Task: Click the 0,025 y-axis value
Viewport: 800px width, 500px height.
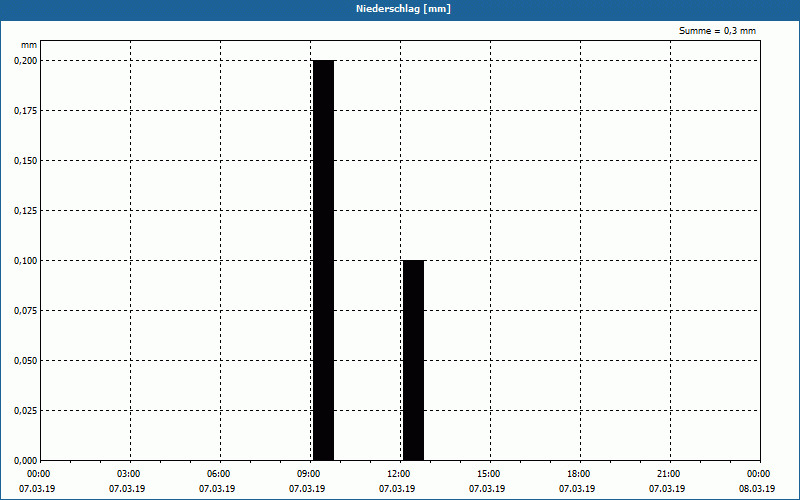Action: 26,411
